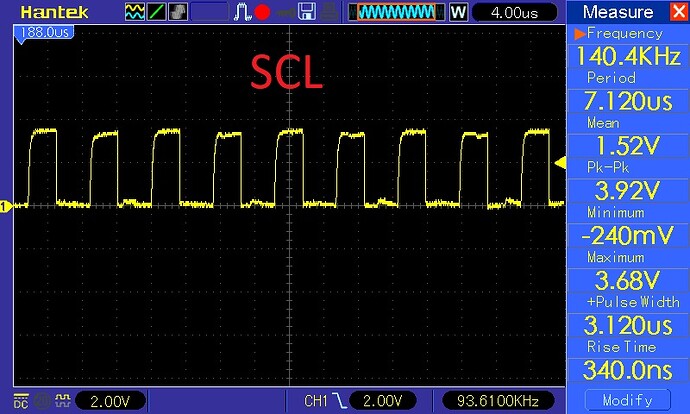Select the +Pulse Width measurement label
Screen dimensions: 690x414
tap(633, 302)
